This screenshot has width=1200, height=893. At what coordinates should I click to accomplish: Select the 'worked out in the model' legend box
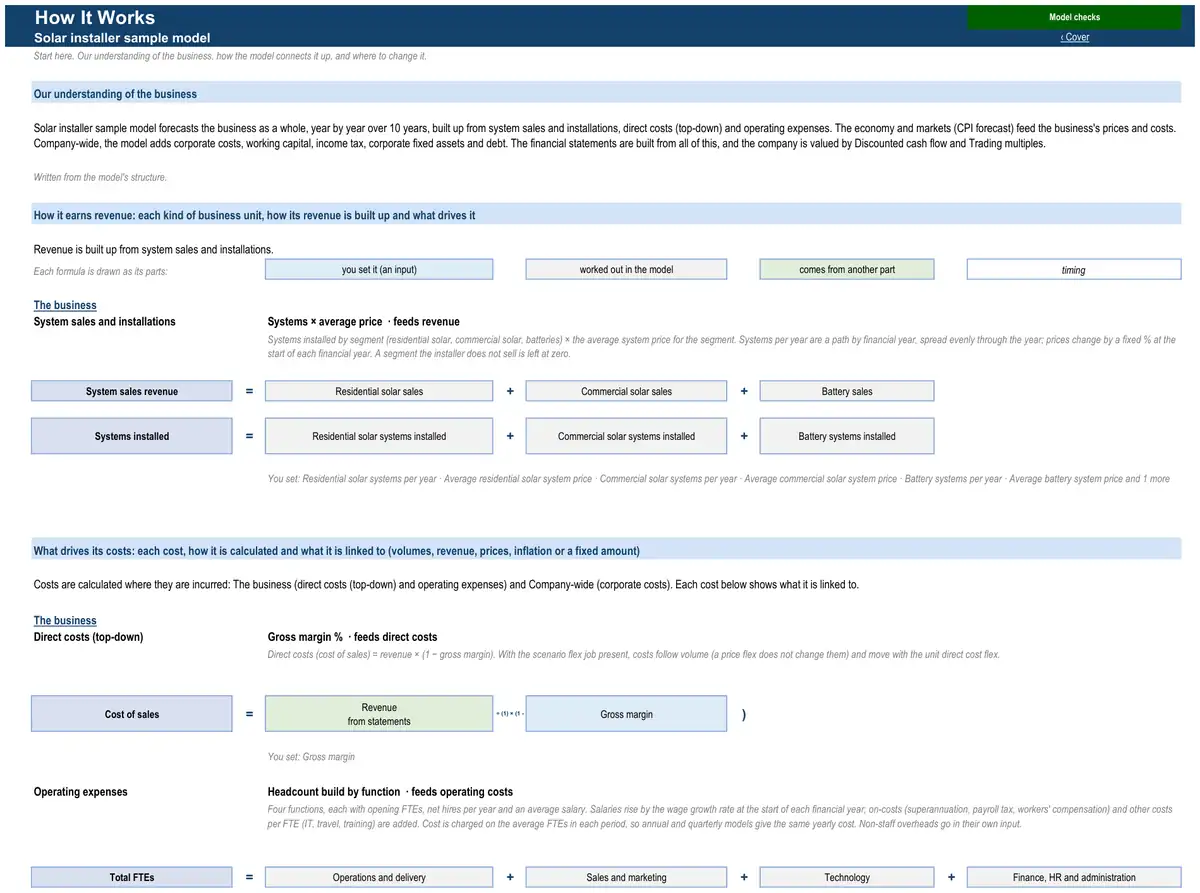pos(626,270)
